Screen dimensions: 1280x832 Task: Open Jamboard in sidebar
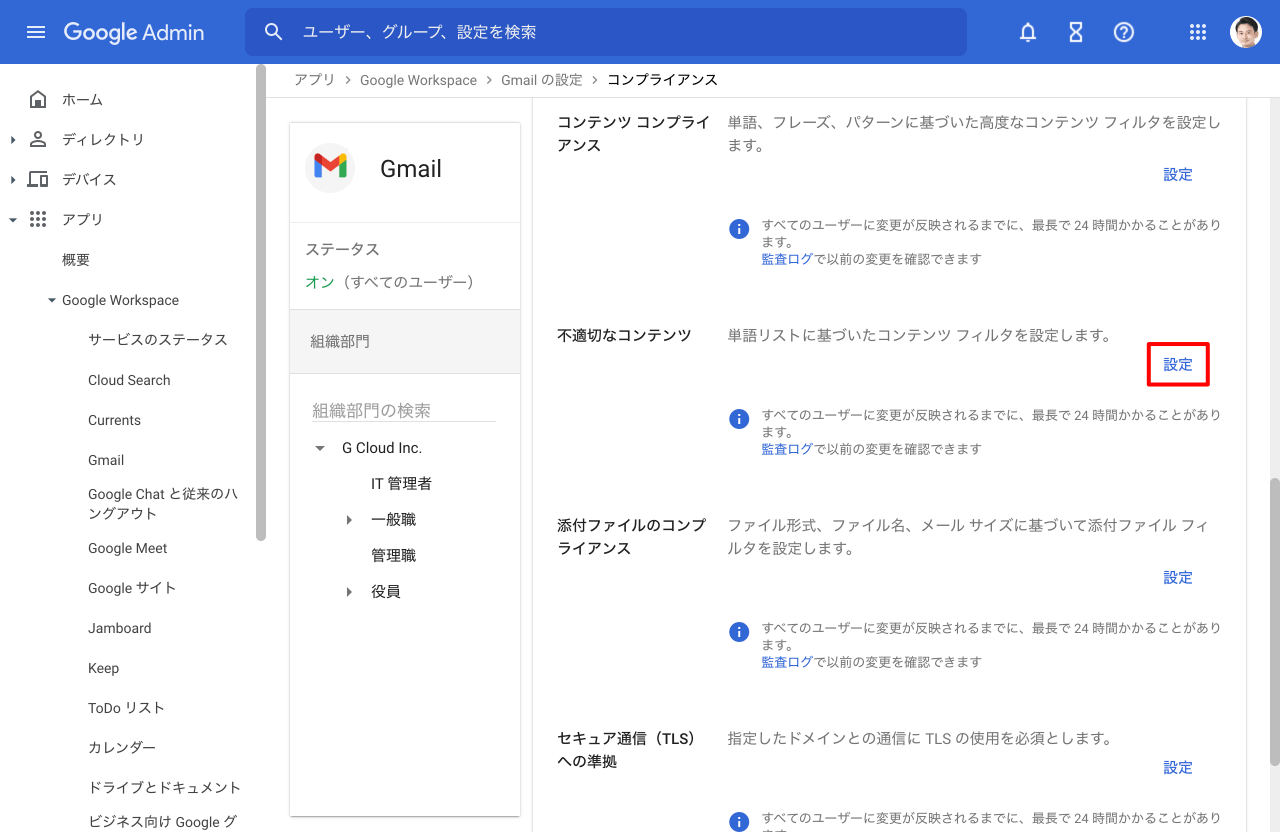pos(120,628)
